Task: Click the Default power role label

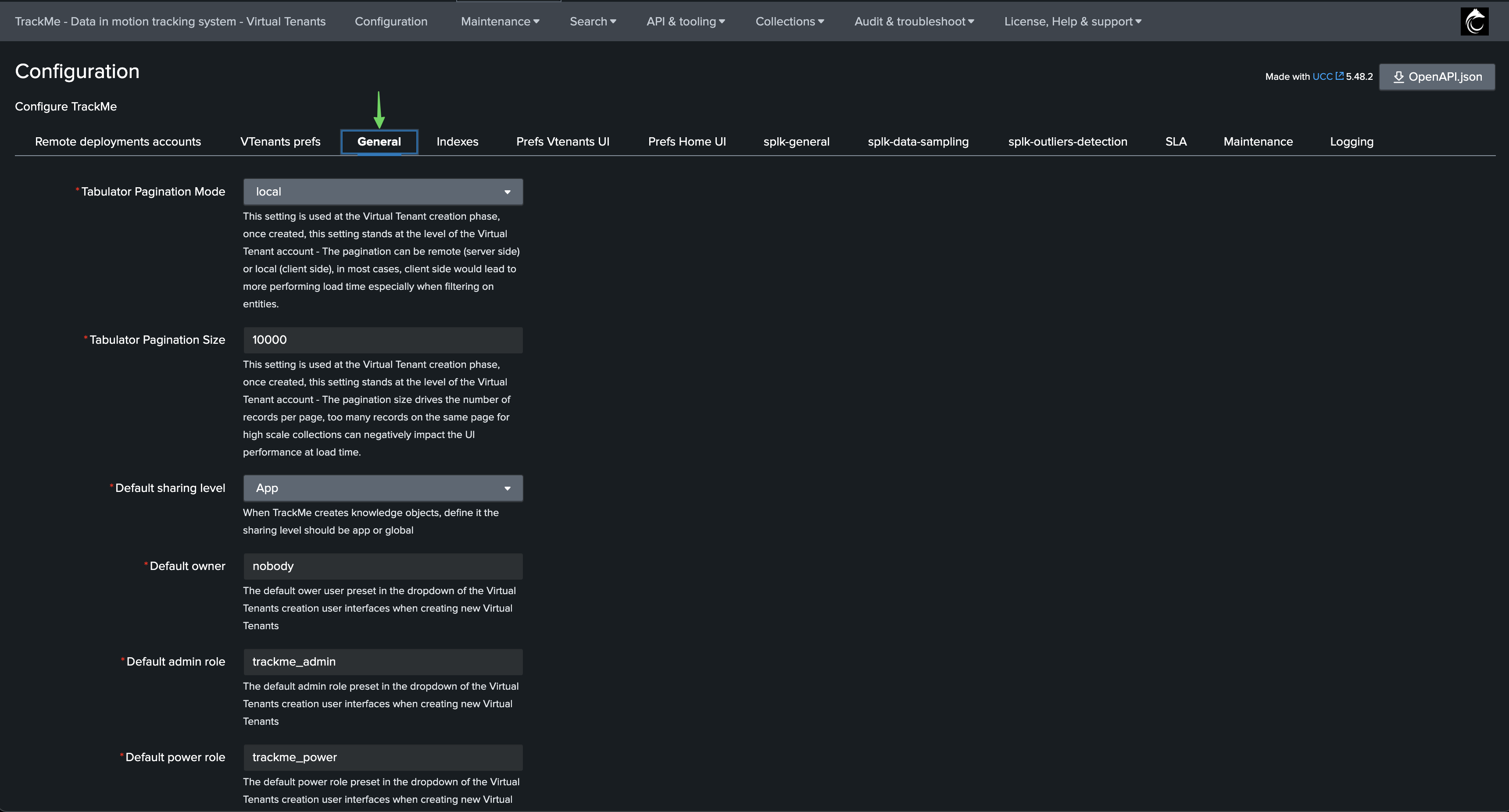Action: tap(175, 758)
